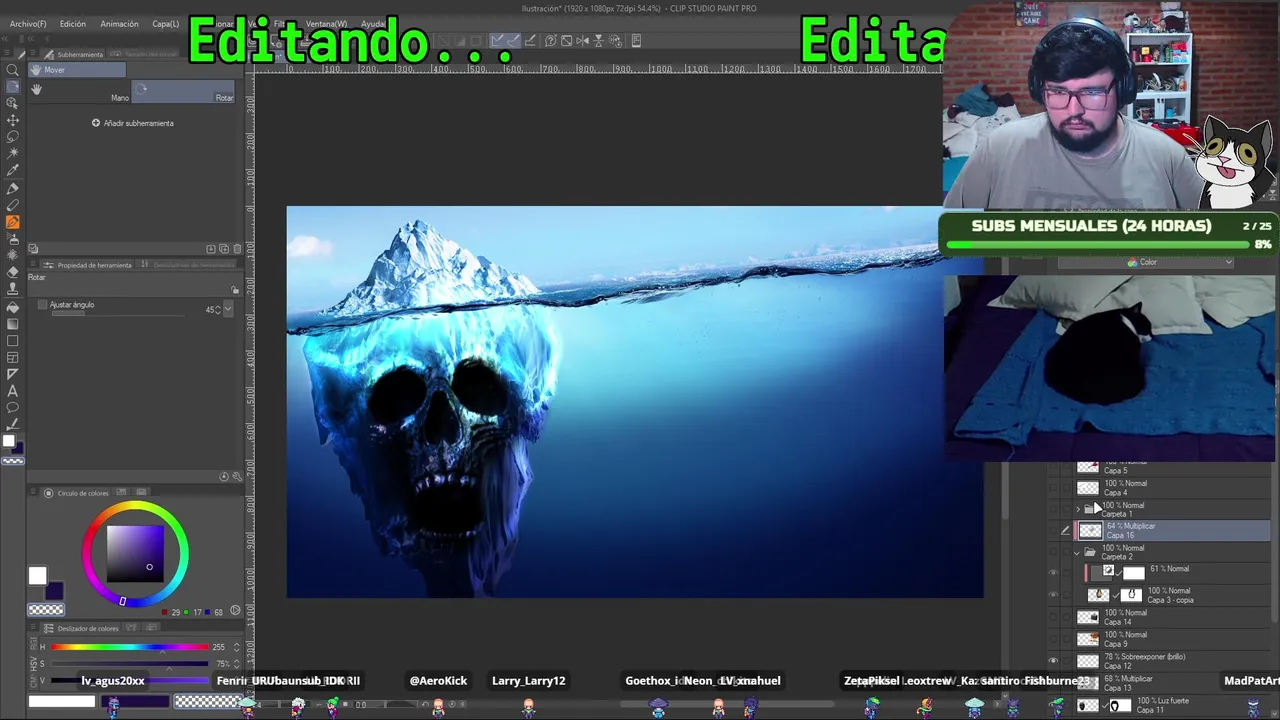
Task: Click the Capa 3 - copia mask thumbnail
Action: click(1131, 594)
